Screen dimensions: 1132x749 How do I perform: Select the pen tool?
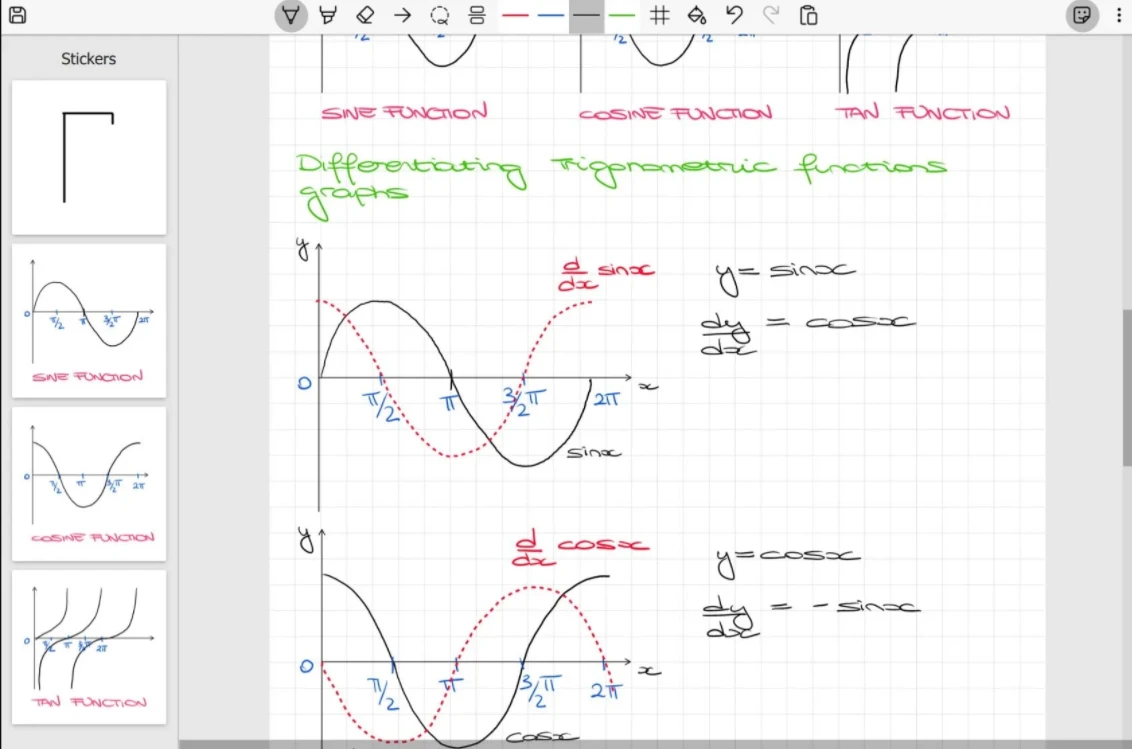pos(291,15)
